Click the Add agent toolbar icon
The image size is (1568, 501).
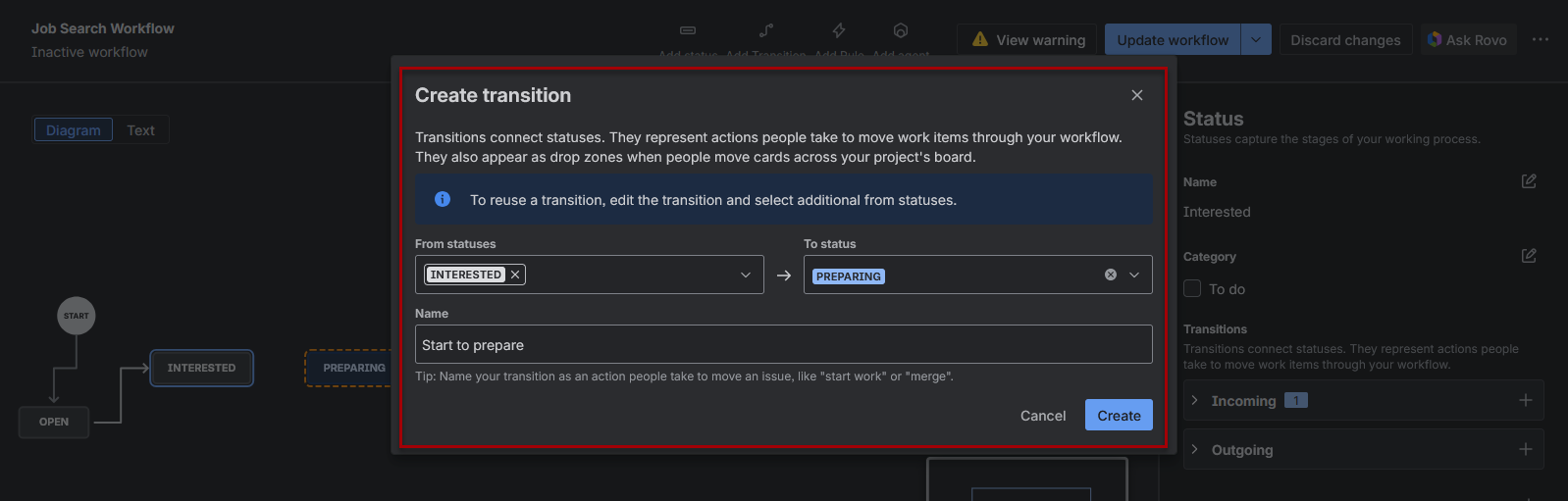901,30
